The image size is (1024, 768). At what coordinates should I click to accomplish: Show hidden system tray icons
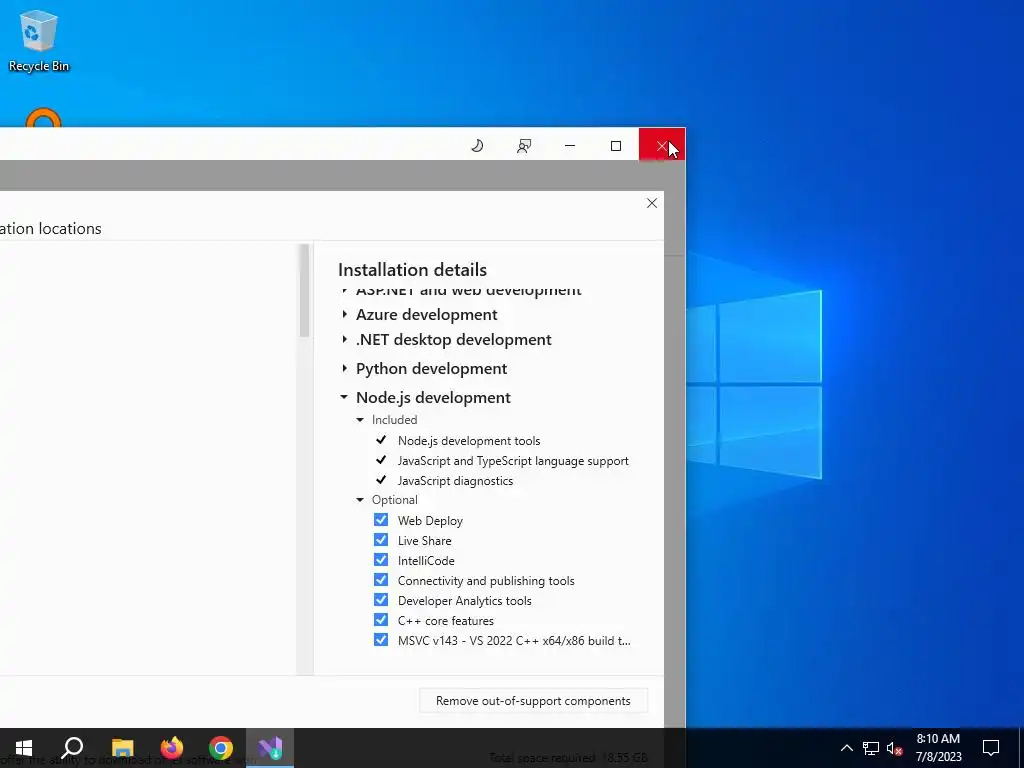(x=846, y=748)
